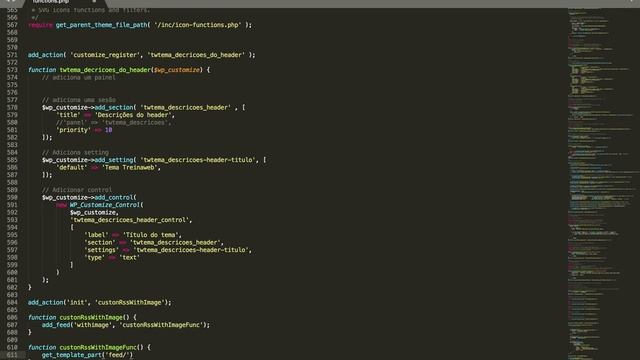Click the add_section method call
The height and width of the screenshot is (360, 640).
pyautogui.click(x=114, y=107)
